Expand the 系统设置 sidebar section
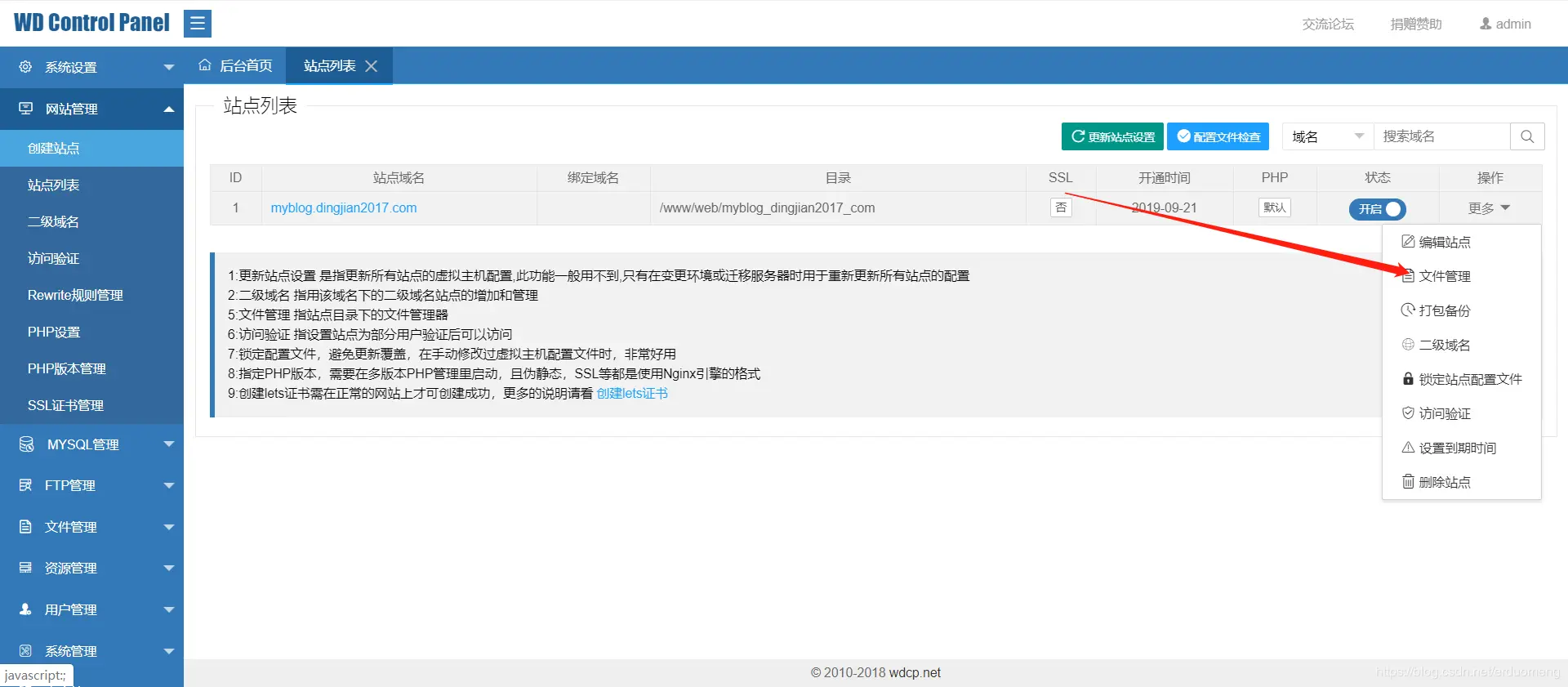This screenshot has width=1568, height=687. coord(169,67)
